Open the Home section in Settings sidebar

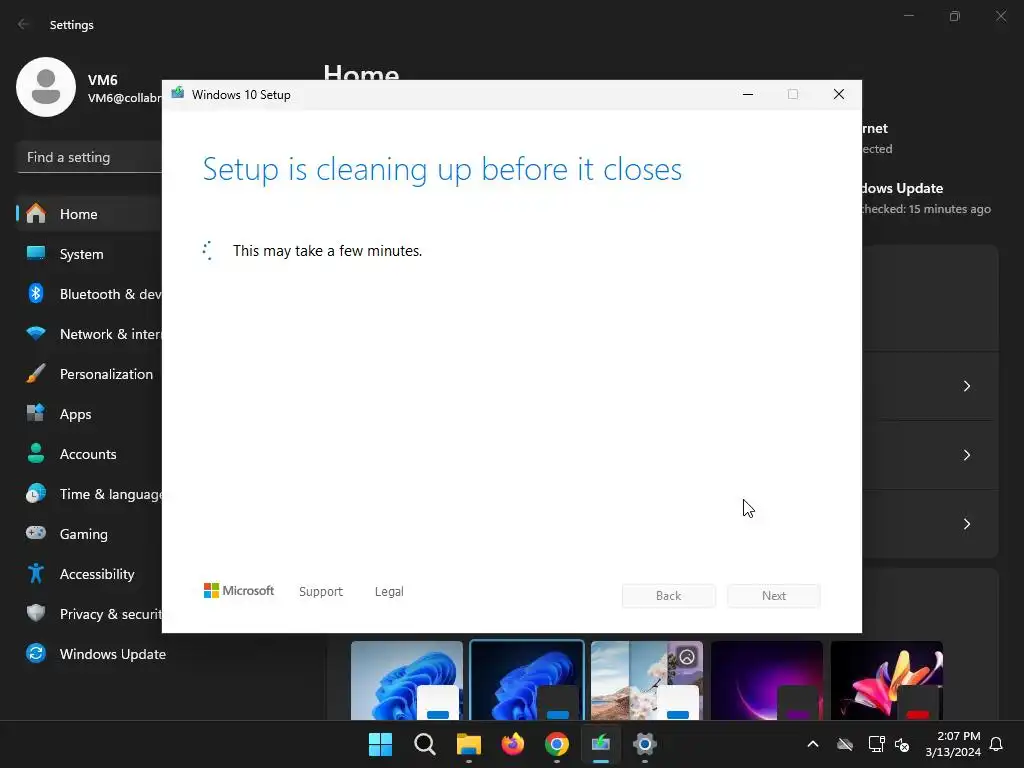[x=89, y=214]
